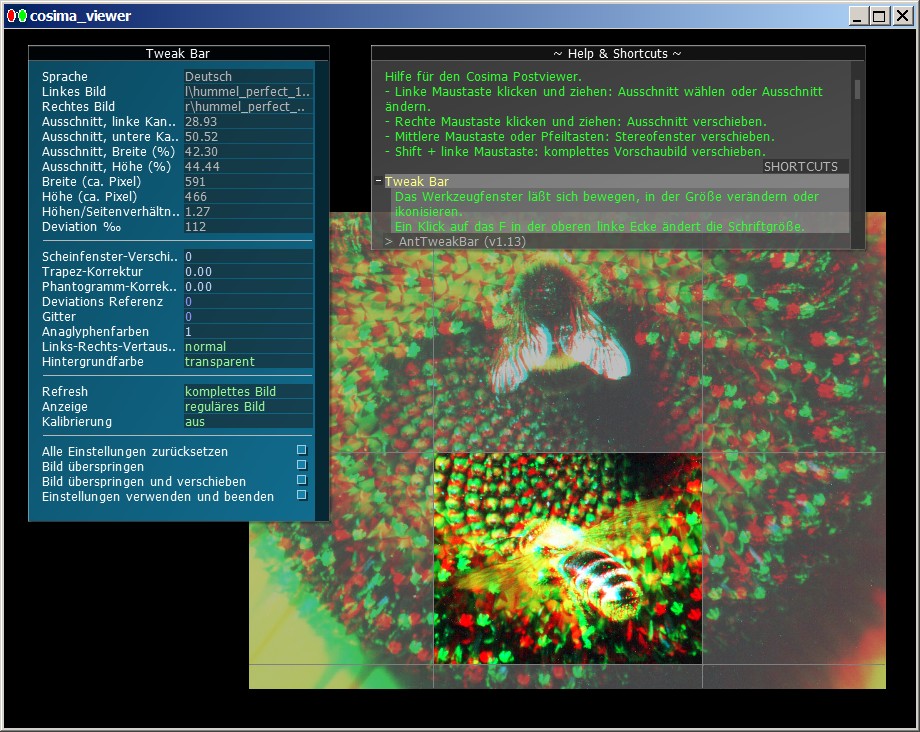Expand the AntTweakBar (v1.13) entry
The width and height of the screenshot is (920, 732).
pos(389,242)
